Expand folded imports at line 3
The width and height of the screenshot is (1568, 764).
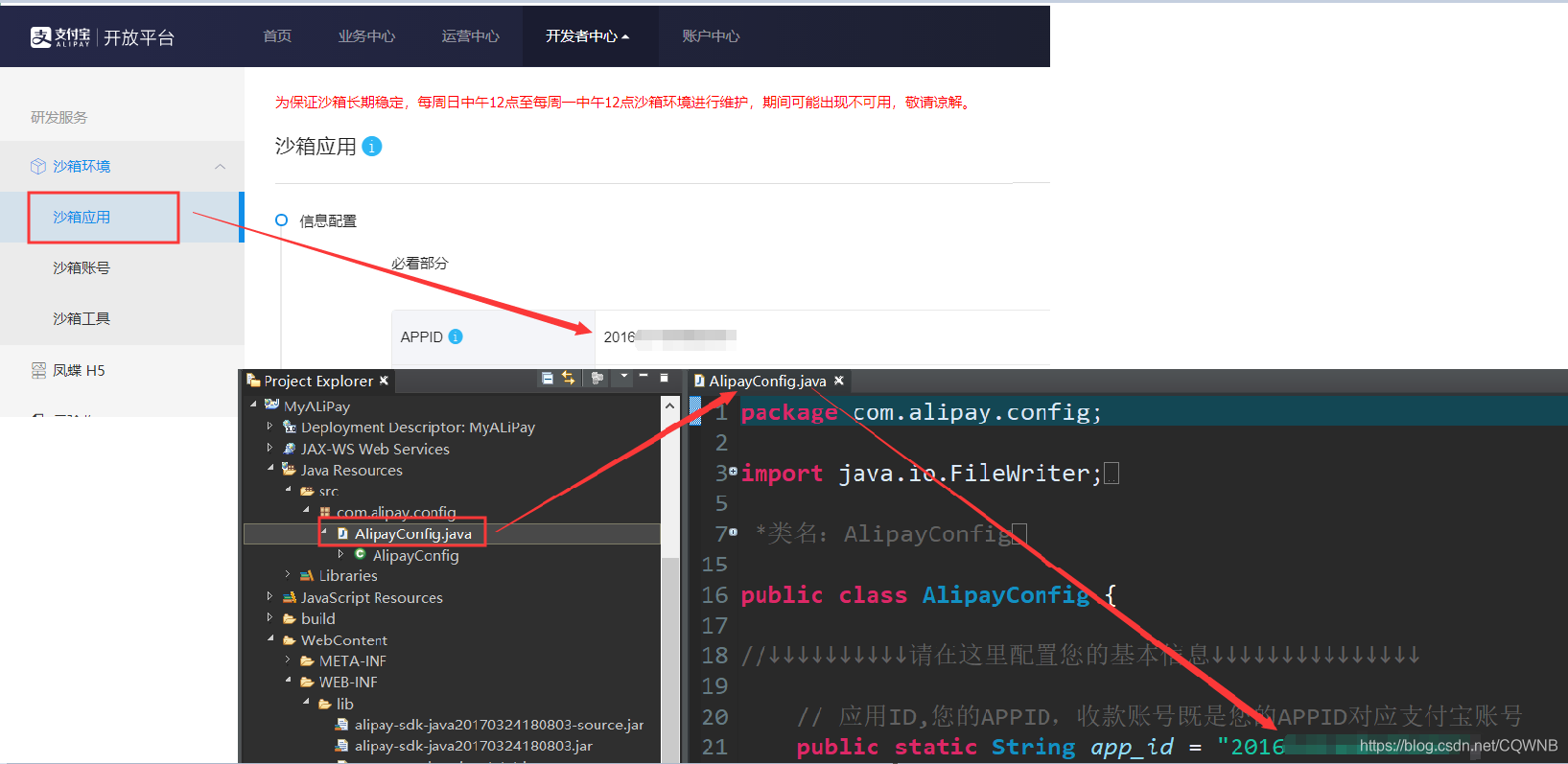(x=734, y=472)
